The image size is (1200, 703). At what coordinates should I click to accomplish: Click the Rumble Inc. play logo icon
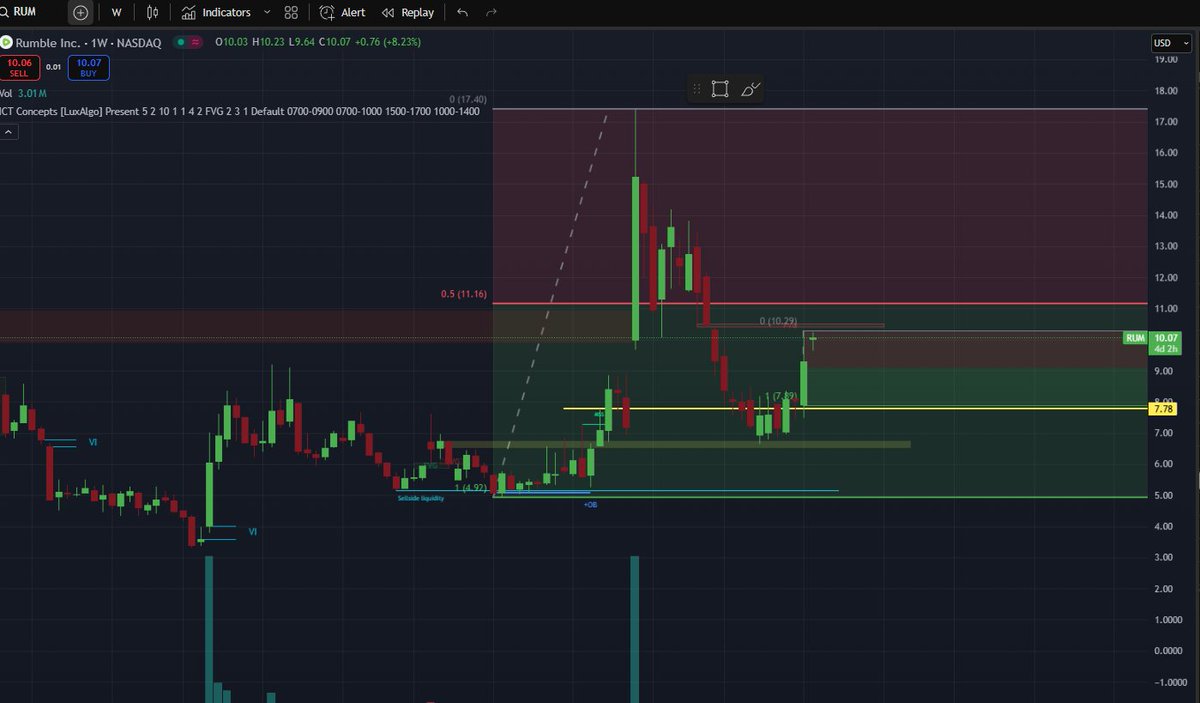coord(6,42)
